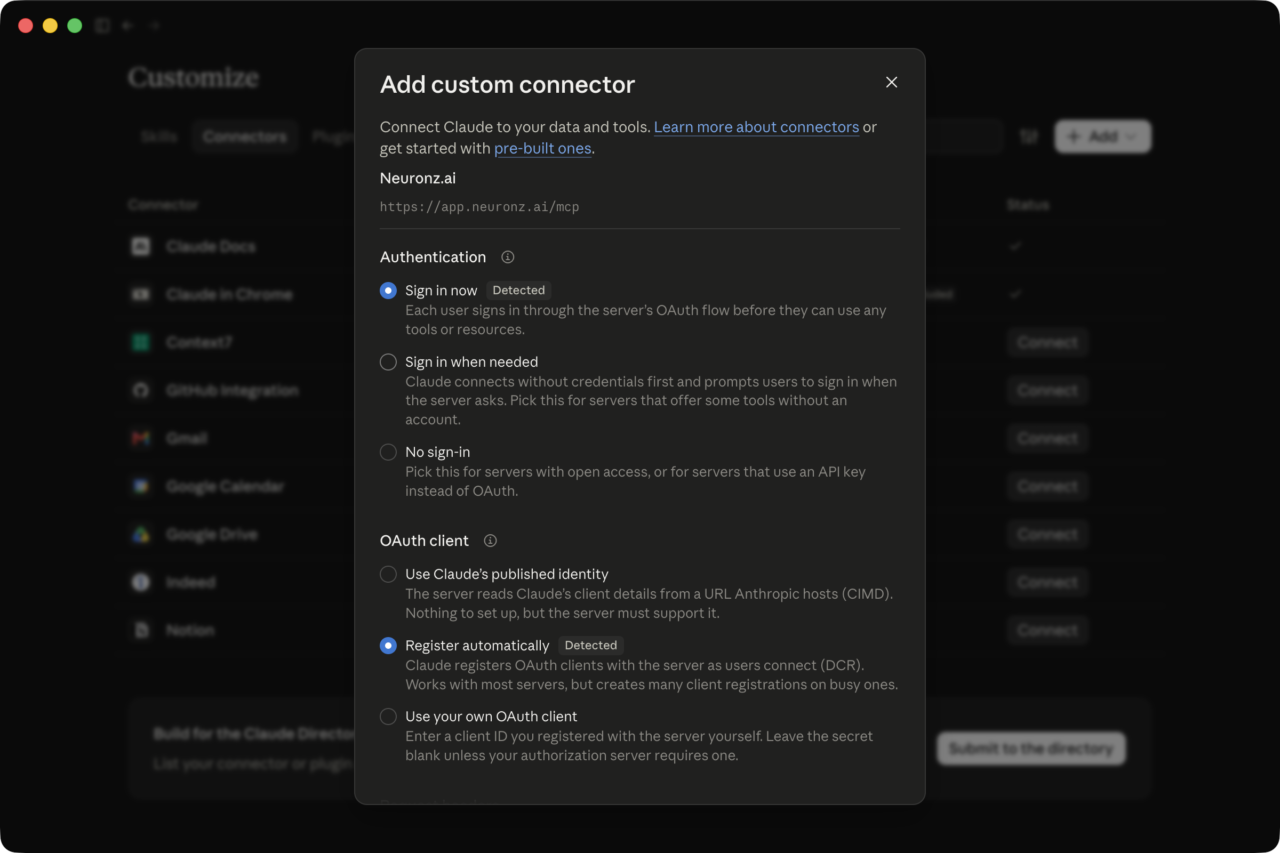This screenshot has width=1280, height=853.
Task: Go back with the title bar arrow
Action: pos(128,26)
